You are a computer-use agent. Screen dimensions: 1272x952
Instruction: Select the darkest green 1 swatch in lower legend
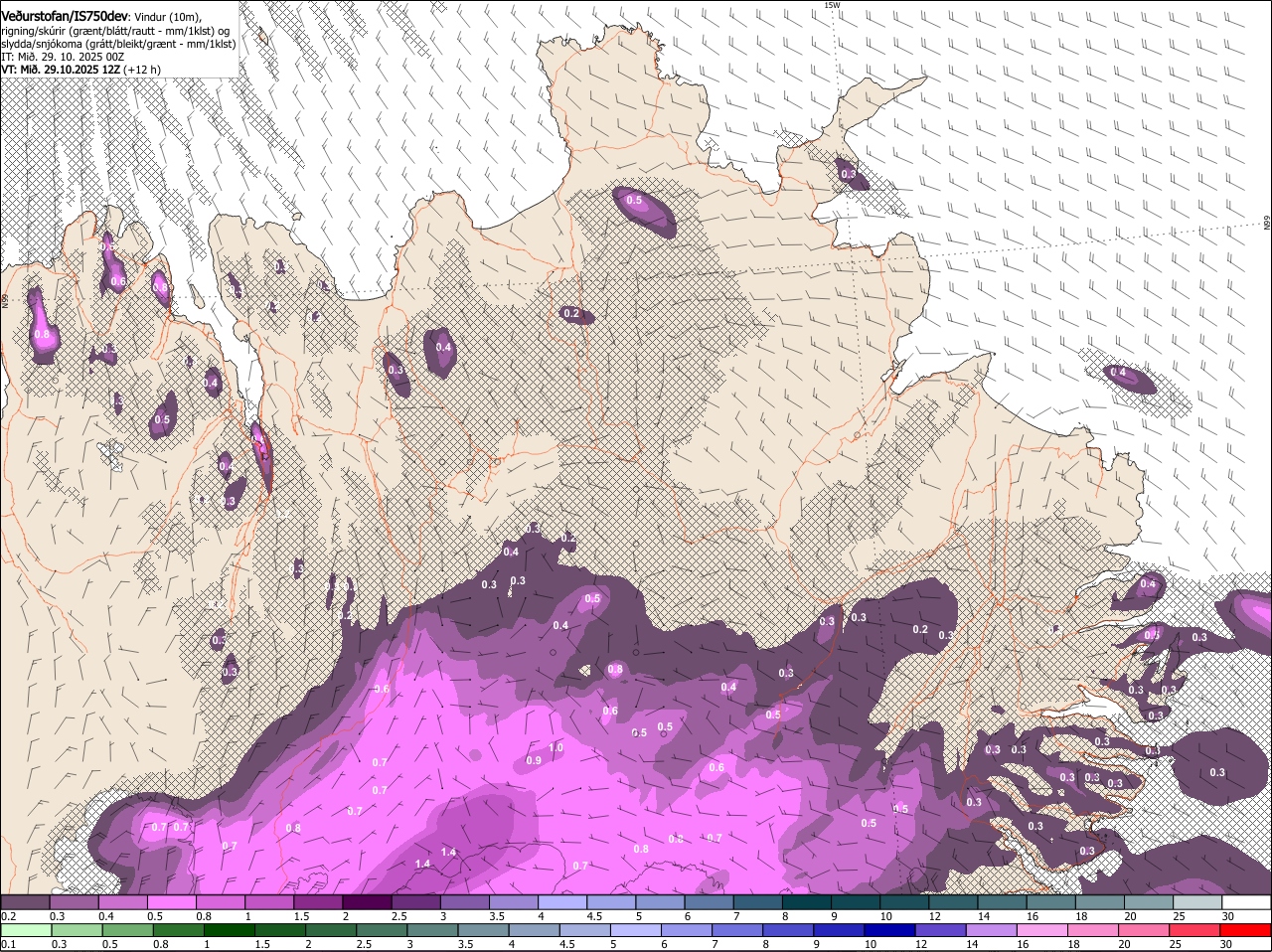[x=229, y=929]
